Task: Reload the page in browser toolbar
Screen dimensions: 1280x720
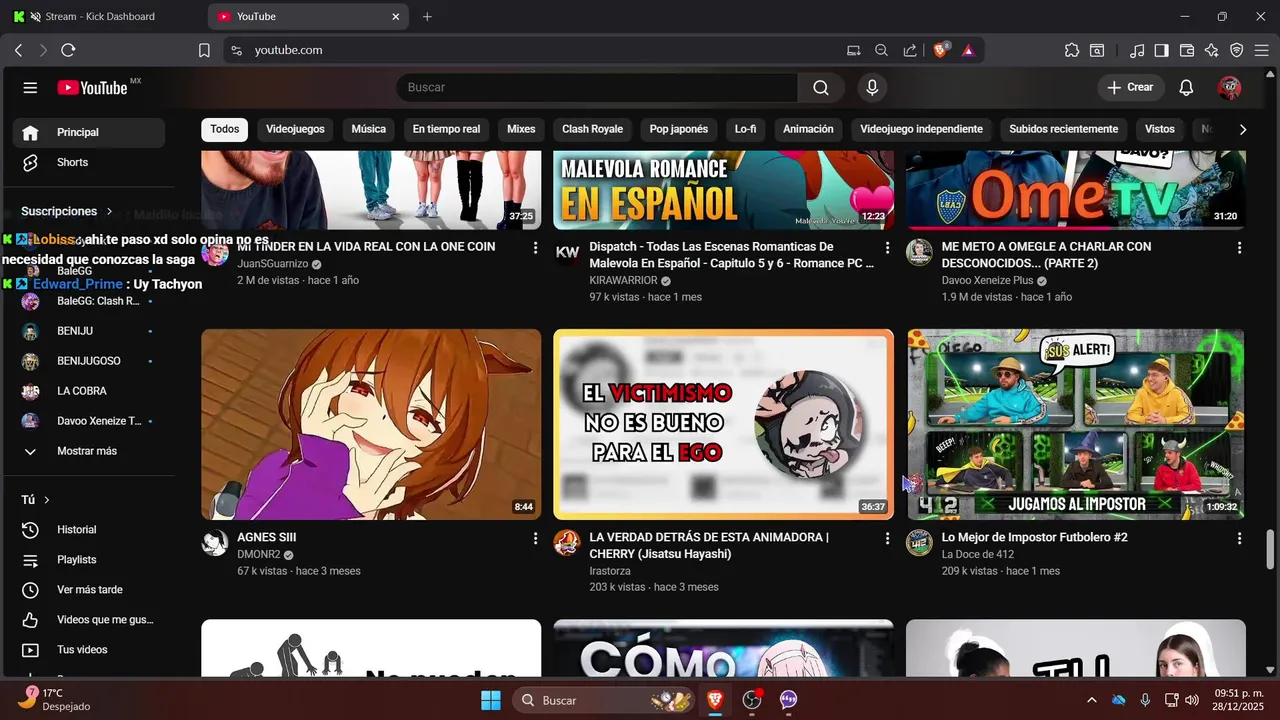Action: coord(68,50)
